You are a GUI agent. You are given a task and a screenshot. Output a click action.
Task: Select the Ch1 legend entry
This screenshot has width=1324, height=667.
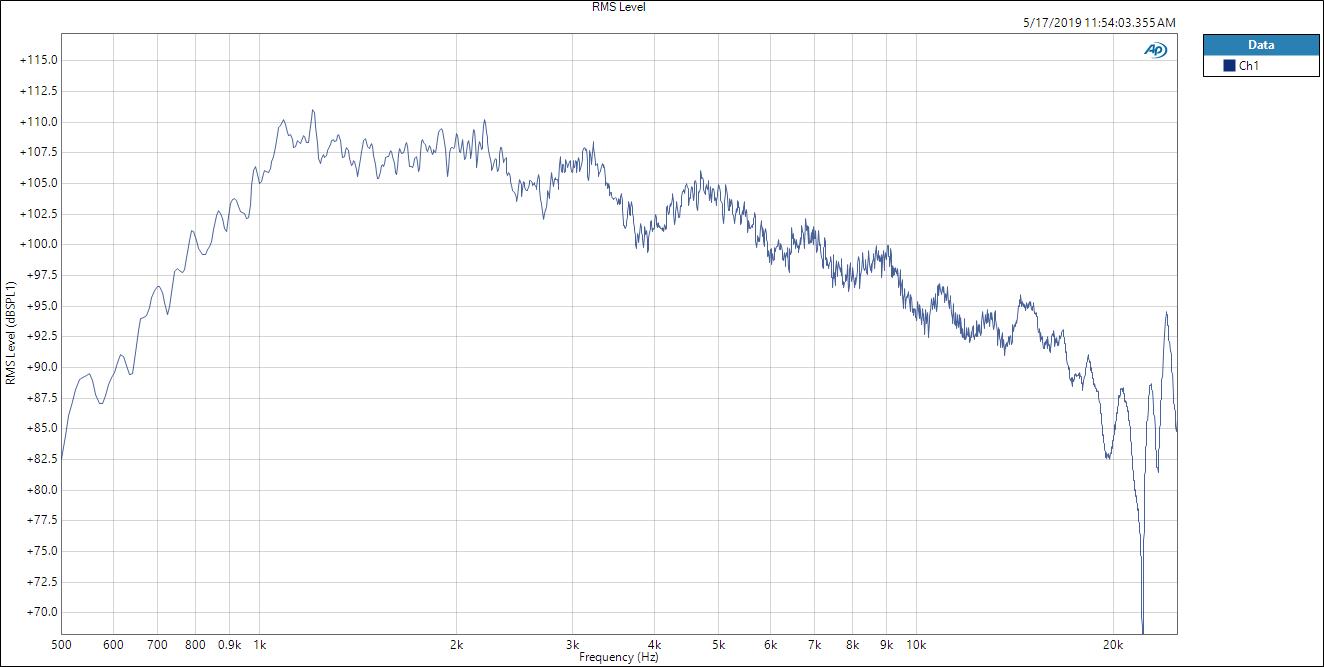[1261, 66]
